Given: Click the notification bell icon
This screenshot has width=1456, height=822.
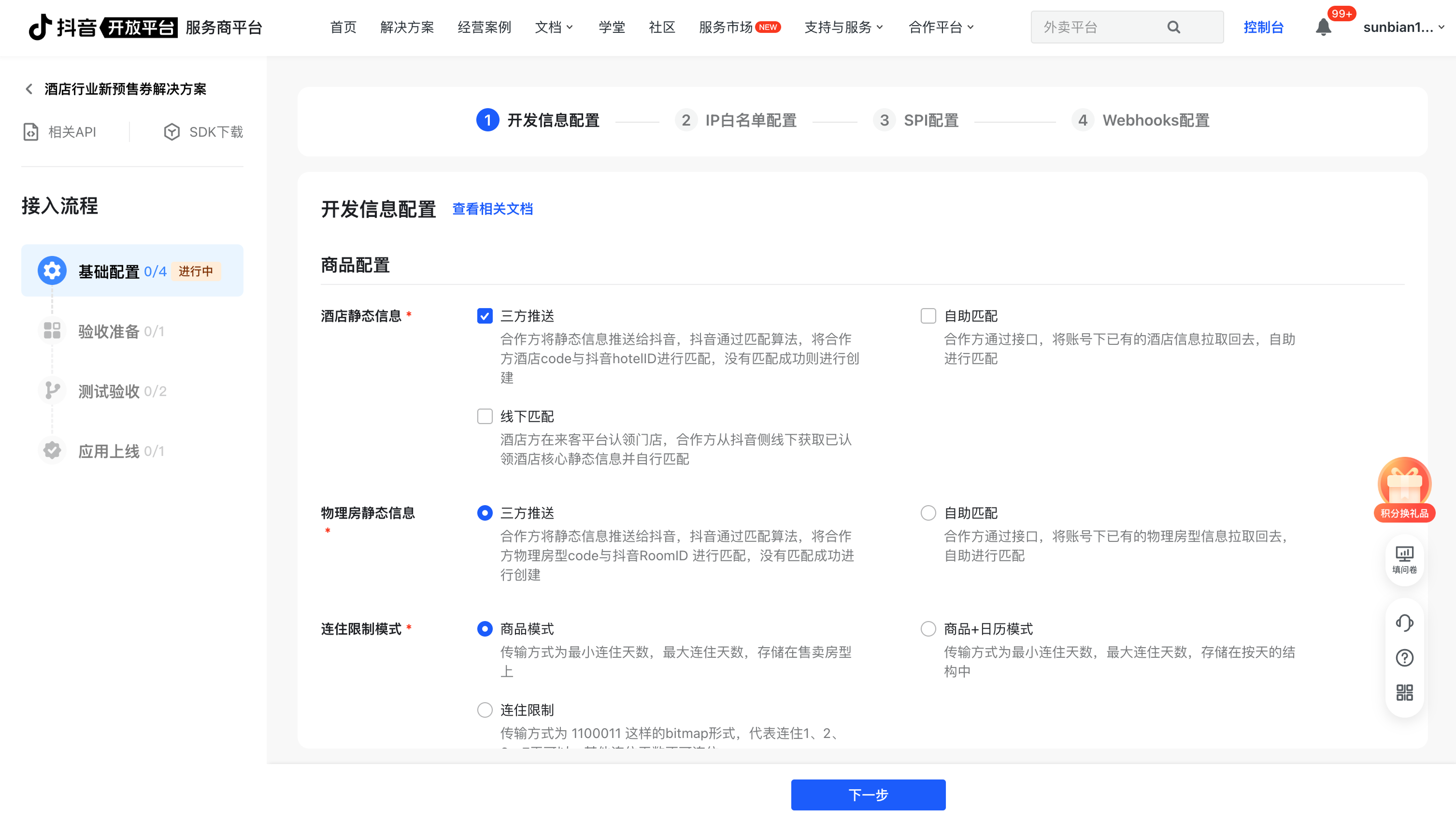Looking at the screenshot, I should [1323, 27].
